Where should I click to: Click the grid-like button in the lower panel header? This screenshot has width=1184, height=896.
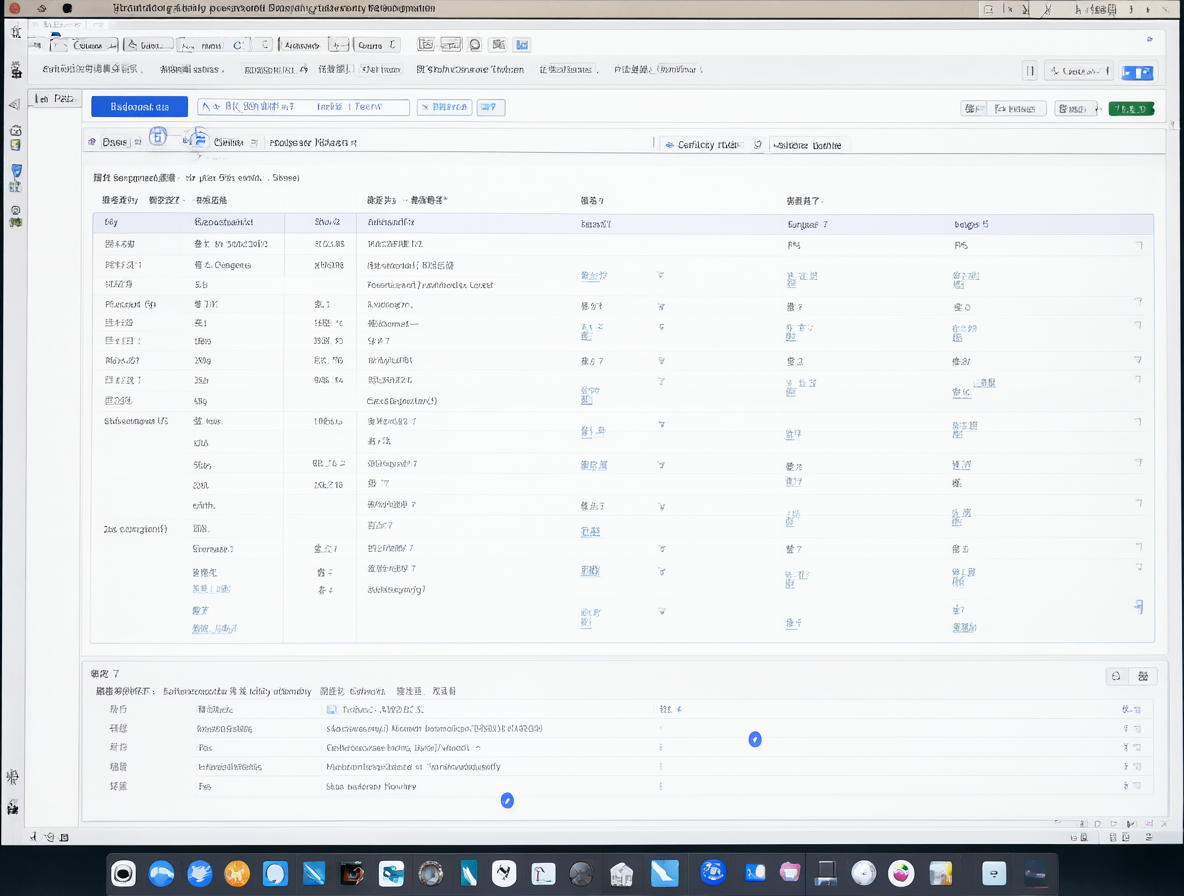(1143, 676)
